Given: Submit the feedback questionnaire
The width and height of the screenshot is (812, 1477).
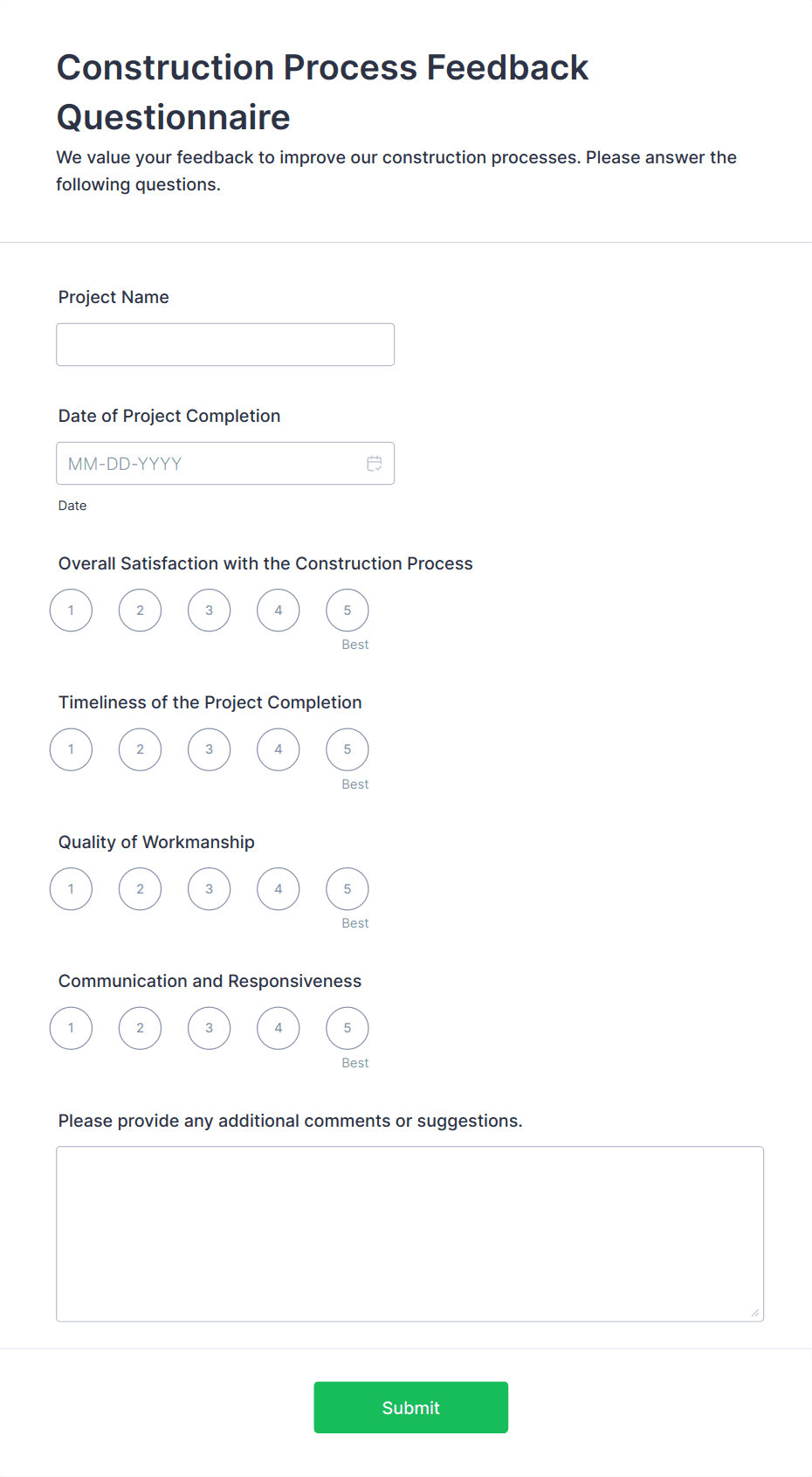Looking at the screenshot, I should point(410,1407).
